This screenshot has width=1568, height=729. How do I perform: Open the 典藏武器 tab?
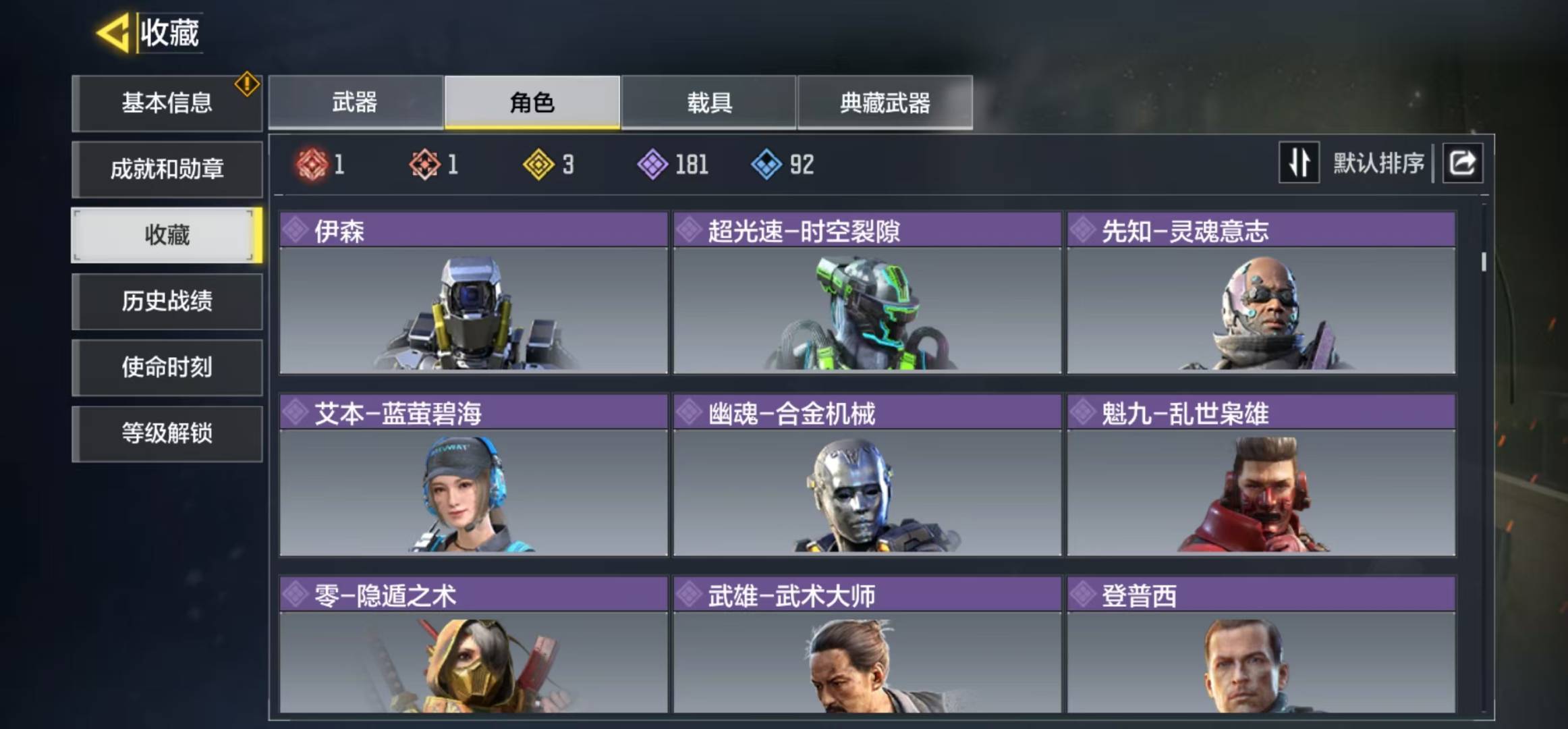[x=885, y=102]
